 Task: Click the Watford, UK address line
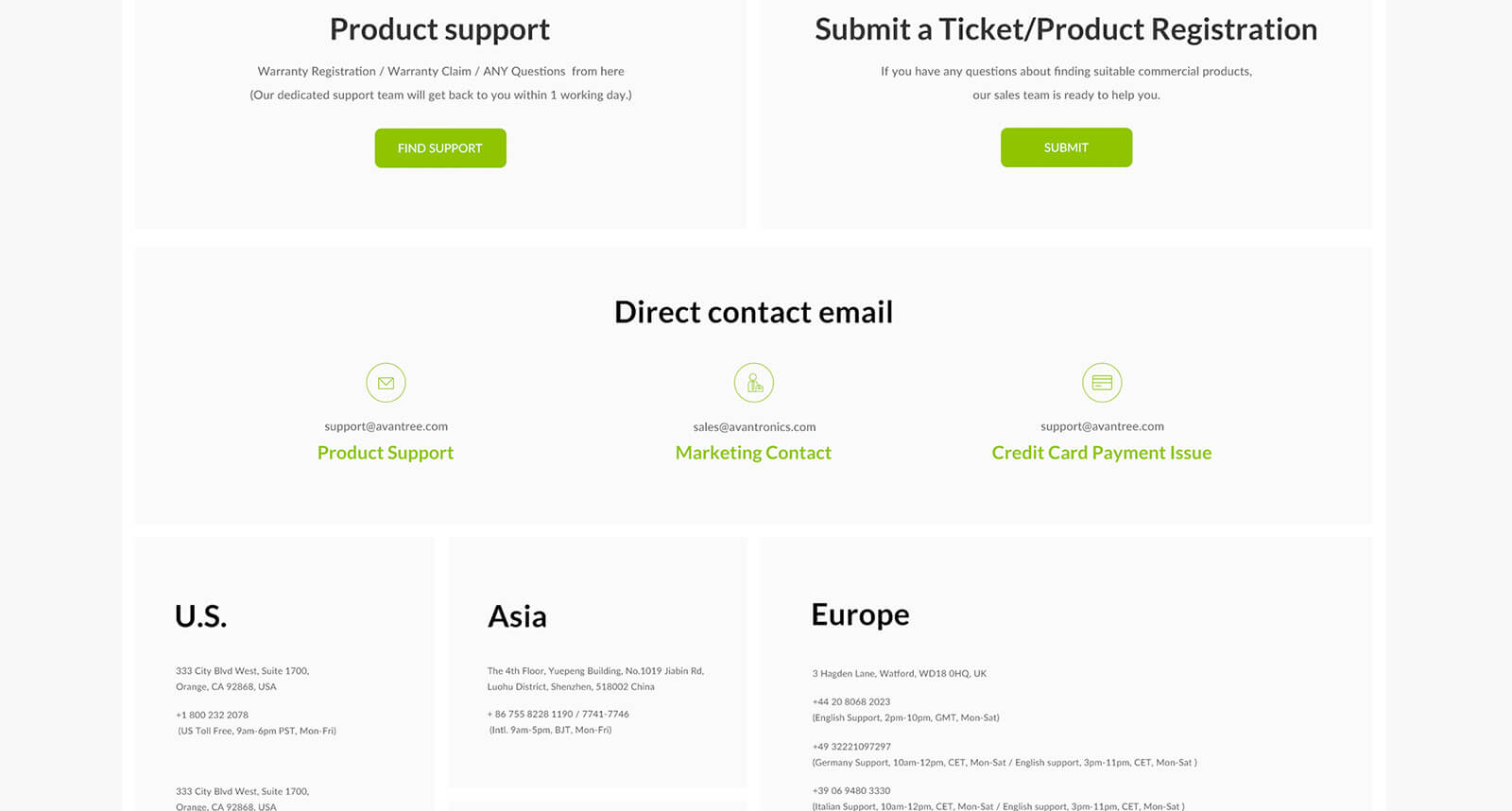point(899,674)
